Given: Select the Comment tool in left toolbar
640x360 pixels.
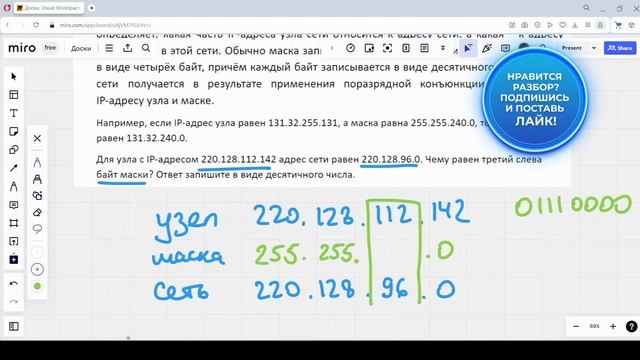Looking at the screenshot, I should (x=13, y=204).
